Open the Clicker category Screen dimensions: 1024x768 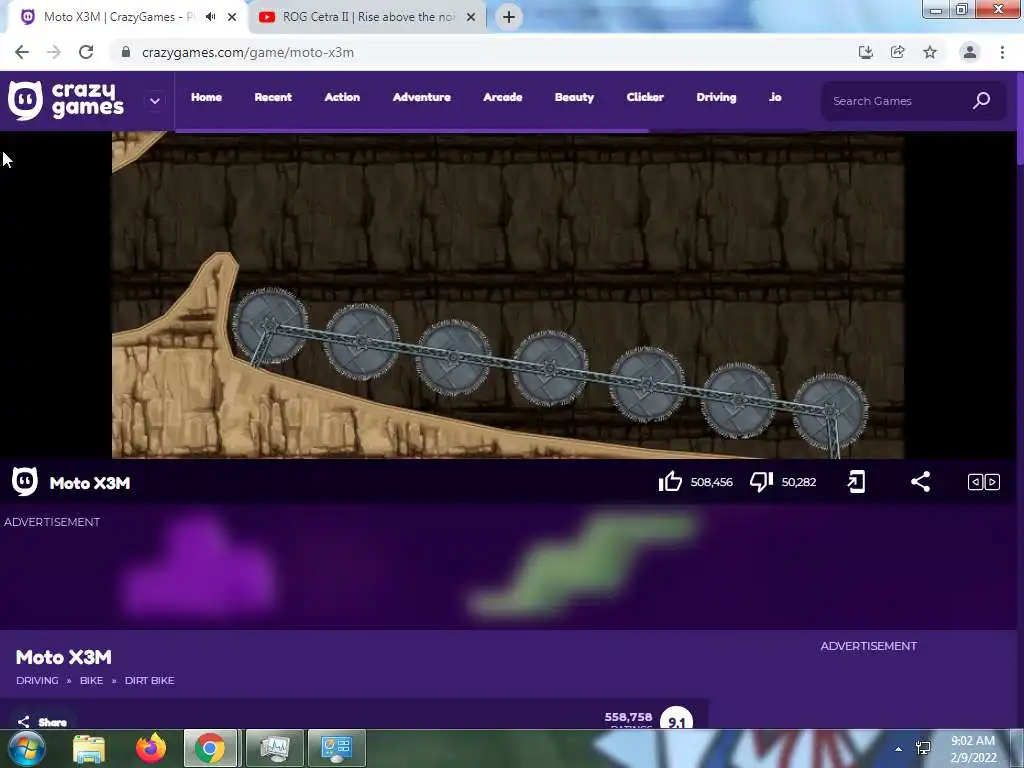[645, 97]
